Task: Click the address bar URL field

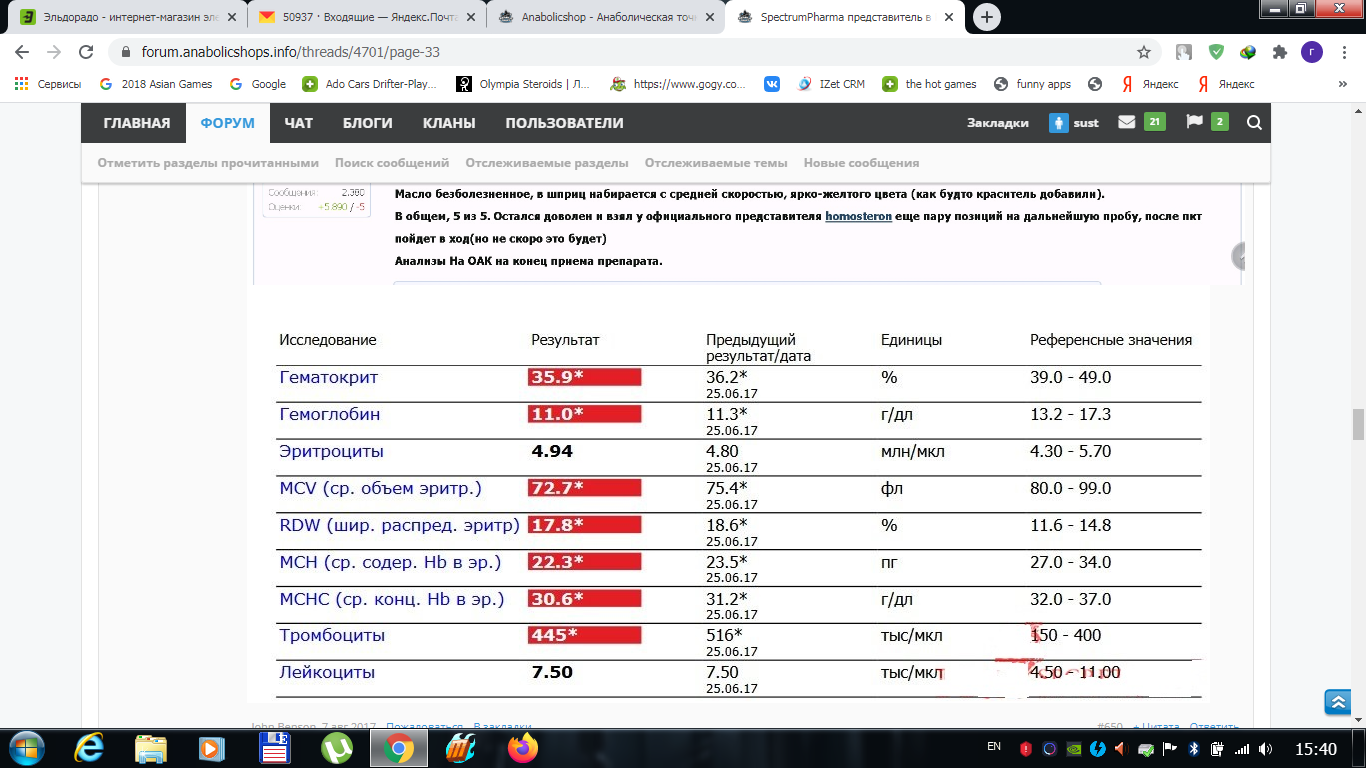Action: coord(600,52)
